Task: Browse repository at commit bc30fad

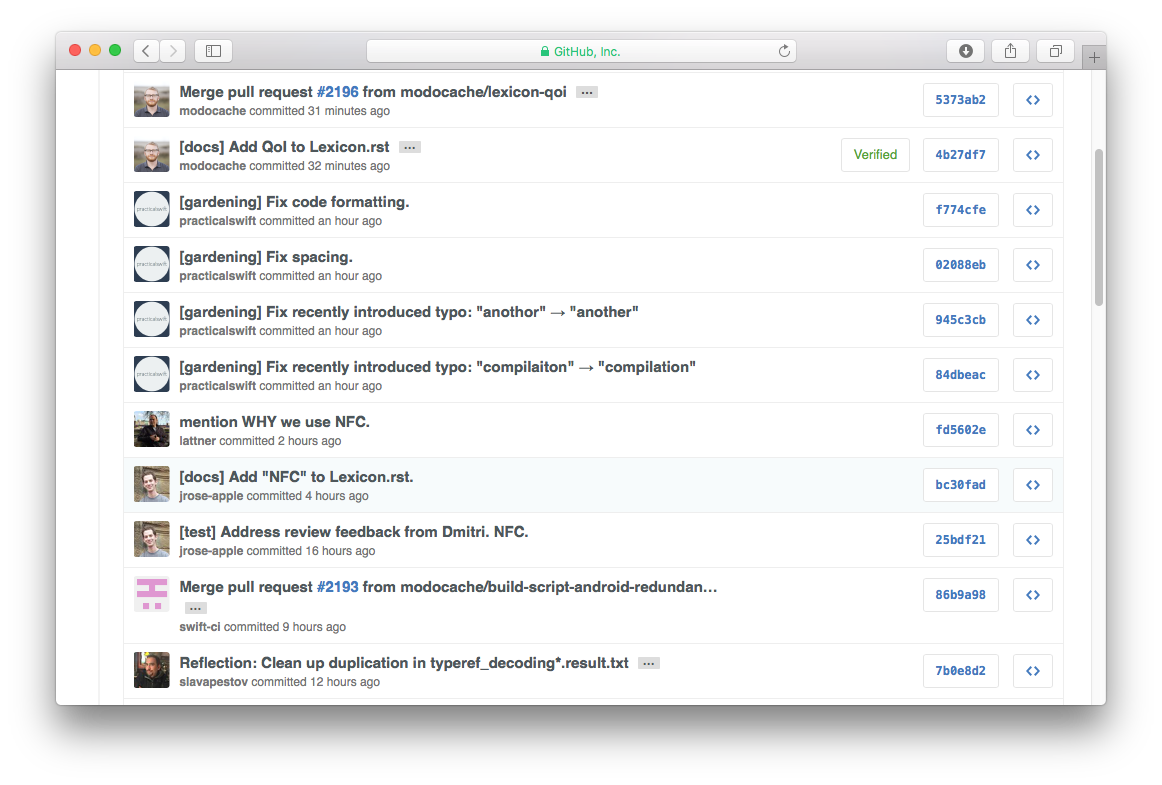Action: [1033, 485]
